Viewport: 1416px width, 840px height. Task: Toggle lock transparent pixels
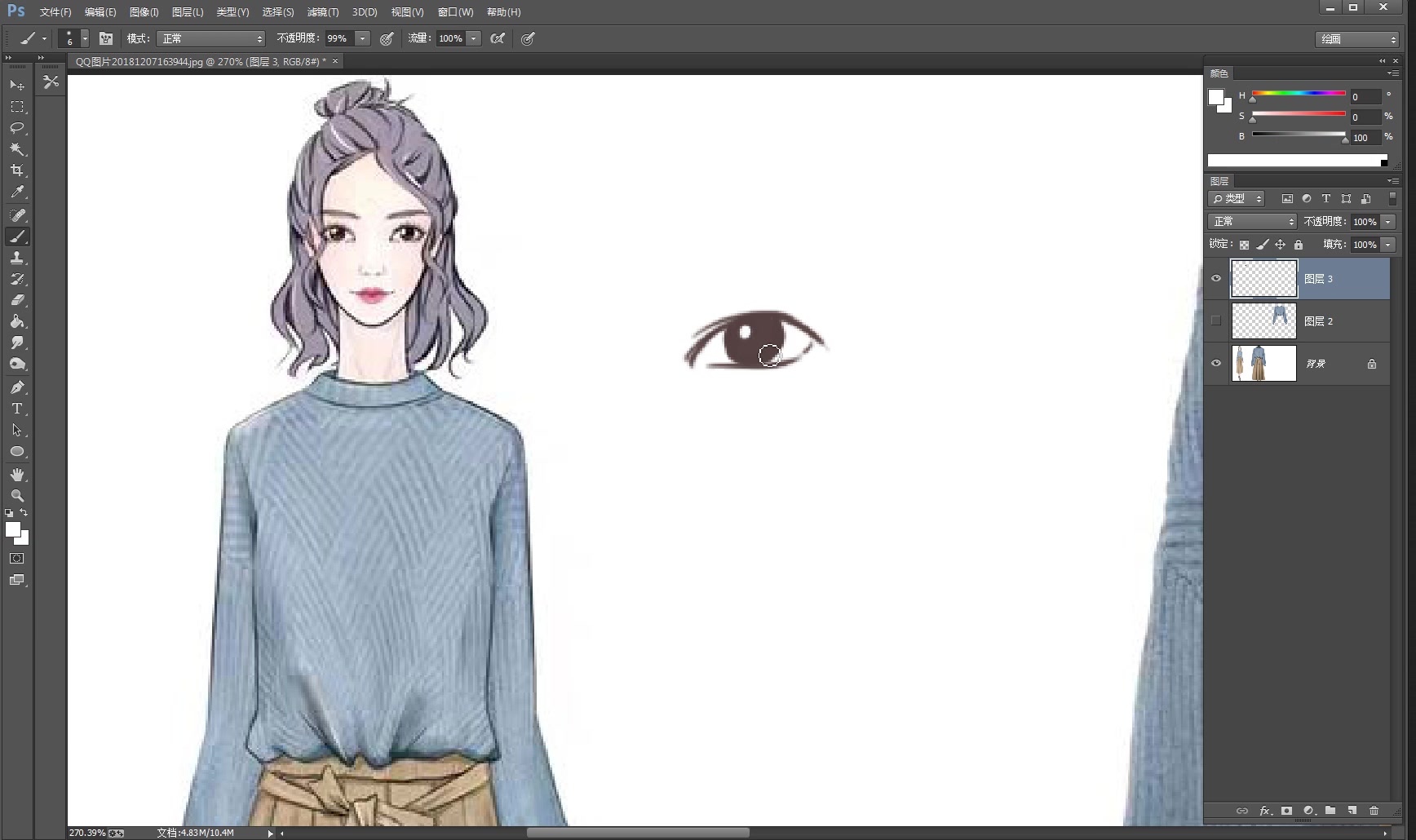(x=1244, y=245)
